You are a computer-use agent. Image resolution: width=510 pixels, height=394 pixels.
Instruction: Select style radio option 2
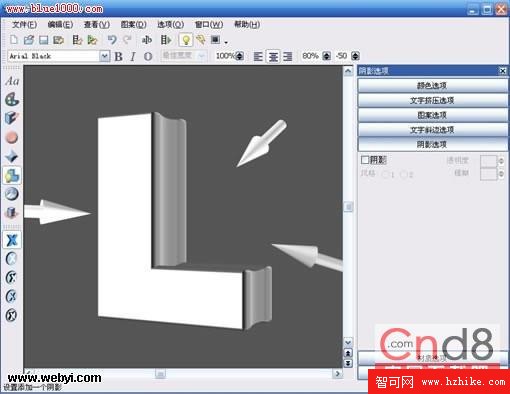click(x=404, y=174)
